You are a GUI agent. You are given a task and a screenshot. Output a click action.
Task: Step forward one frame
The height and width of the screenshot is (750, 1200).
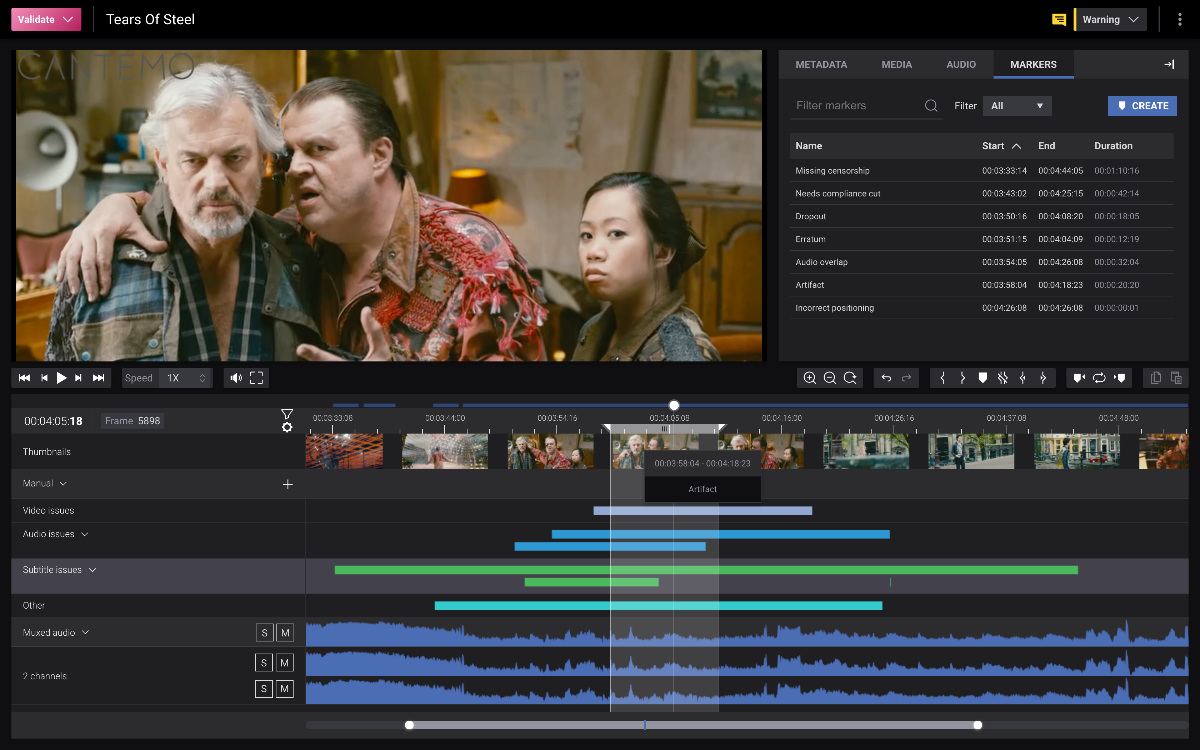(x=79, y=378)
